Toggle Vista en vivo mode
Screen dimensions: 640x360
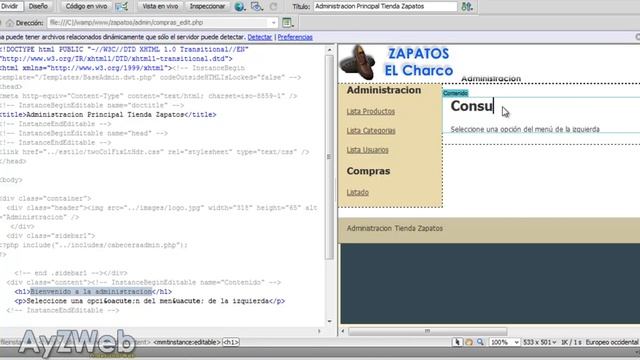point(160,6)
